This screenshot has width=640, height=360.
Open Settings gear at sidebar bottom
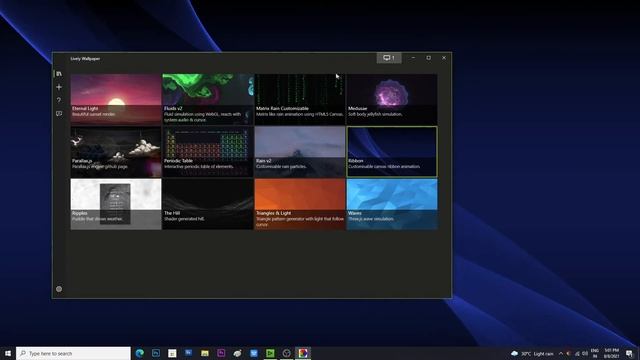tap(59, 289)
